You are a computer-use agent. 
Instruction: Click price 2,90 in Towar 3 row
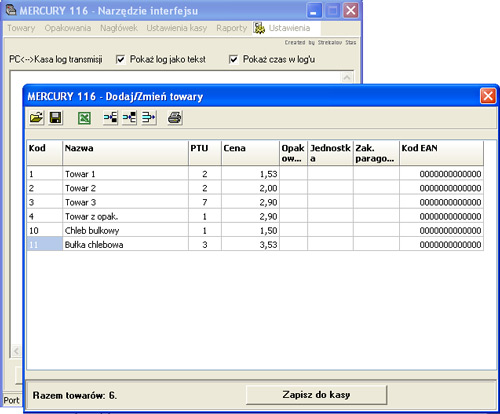coord(250,202)
